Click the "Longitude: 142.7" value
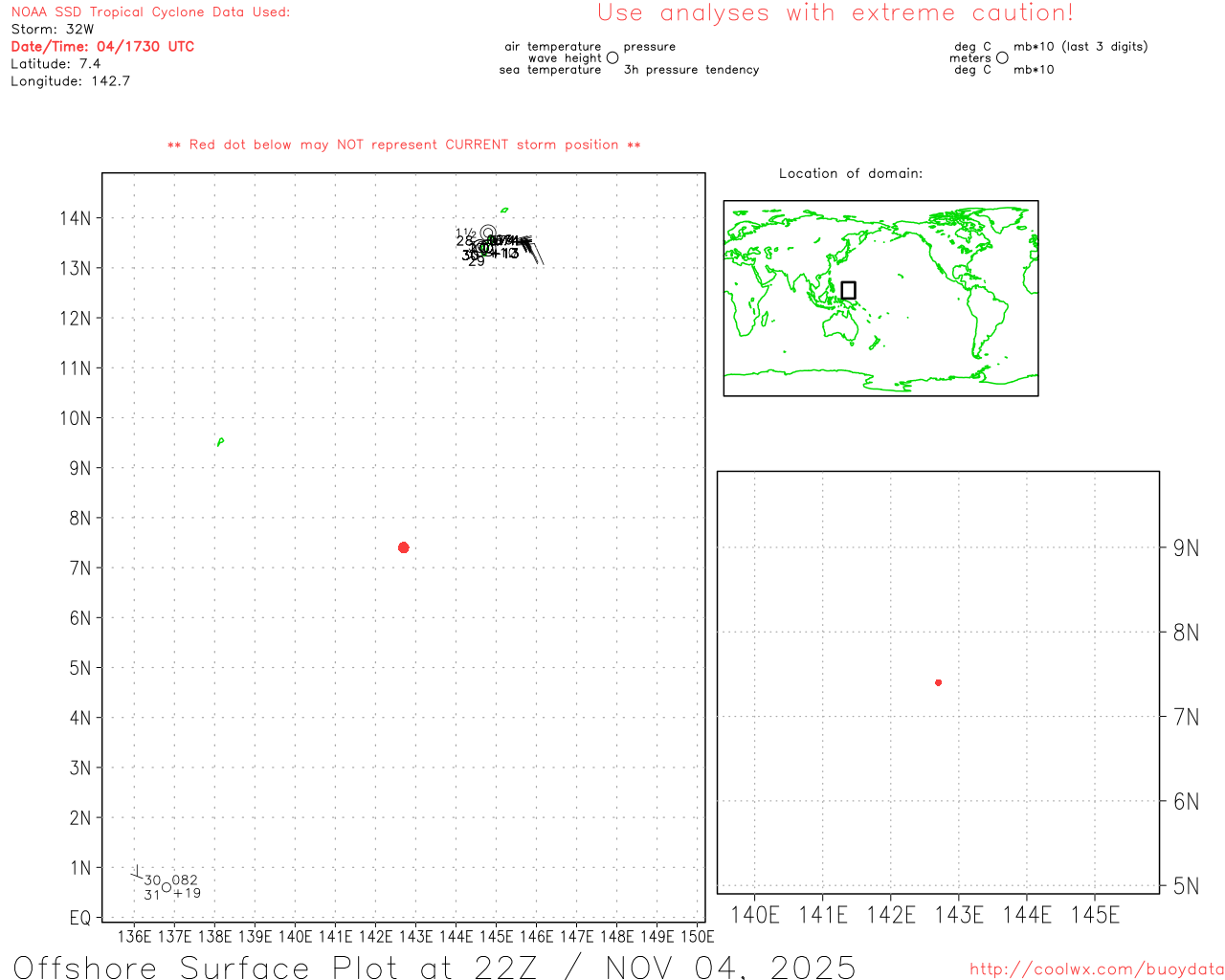1225x980 pixels. click(x=70, y=81)
